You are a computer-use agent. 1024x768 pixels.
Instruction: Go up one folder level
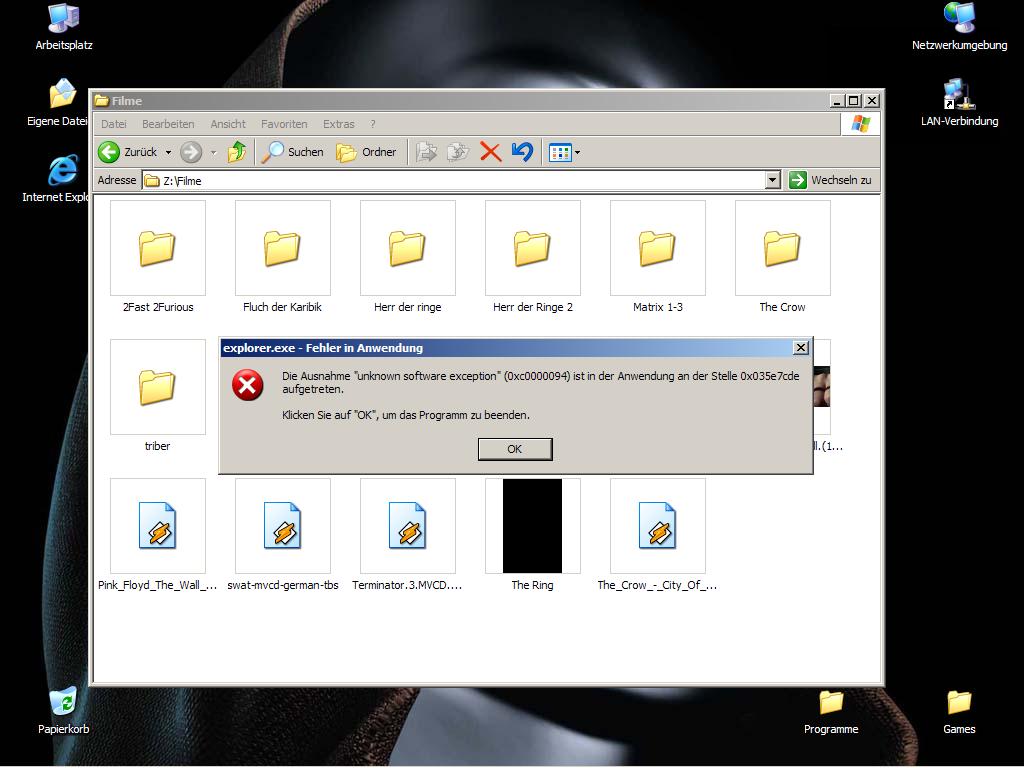pyautogui.click(x=237, y=152)
